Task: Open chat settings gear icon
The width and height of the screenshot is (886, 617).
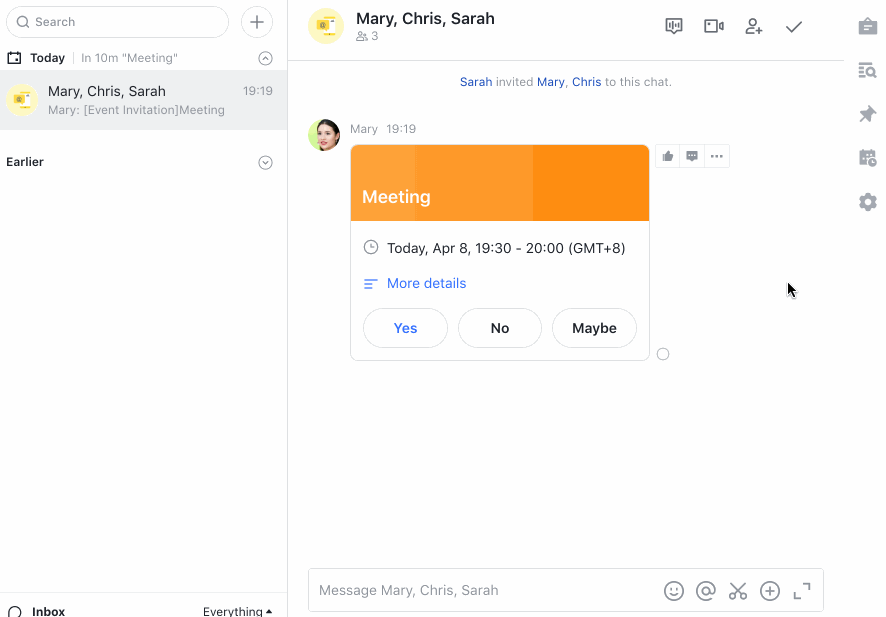Action: (x=867, y=202)
